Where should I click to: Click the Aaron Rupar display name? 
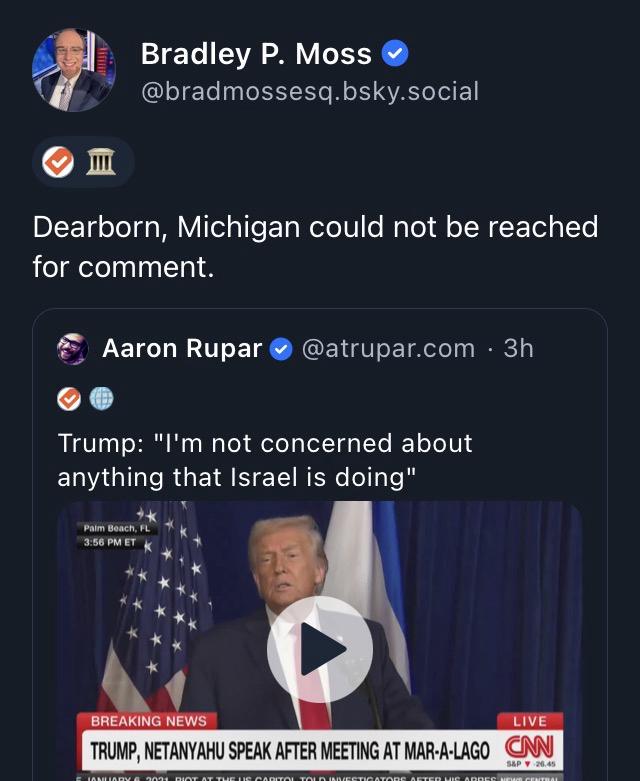click(x=182, y=348)
